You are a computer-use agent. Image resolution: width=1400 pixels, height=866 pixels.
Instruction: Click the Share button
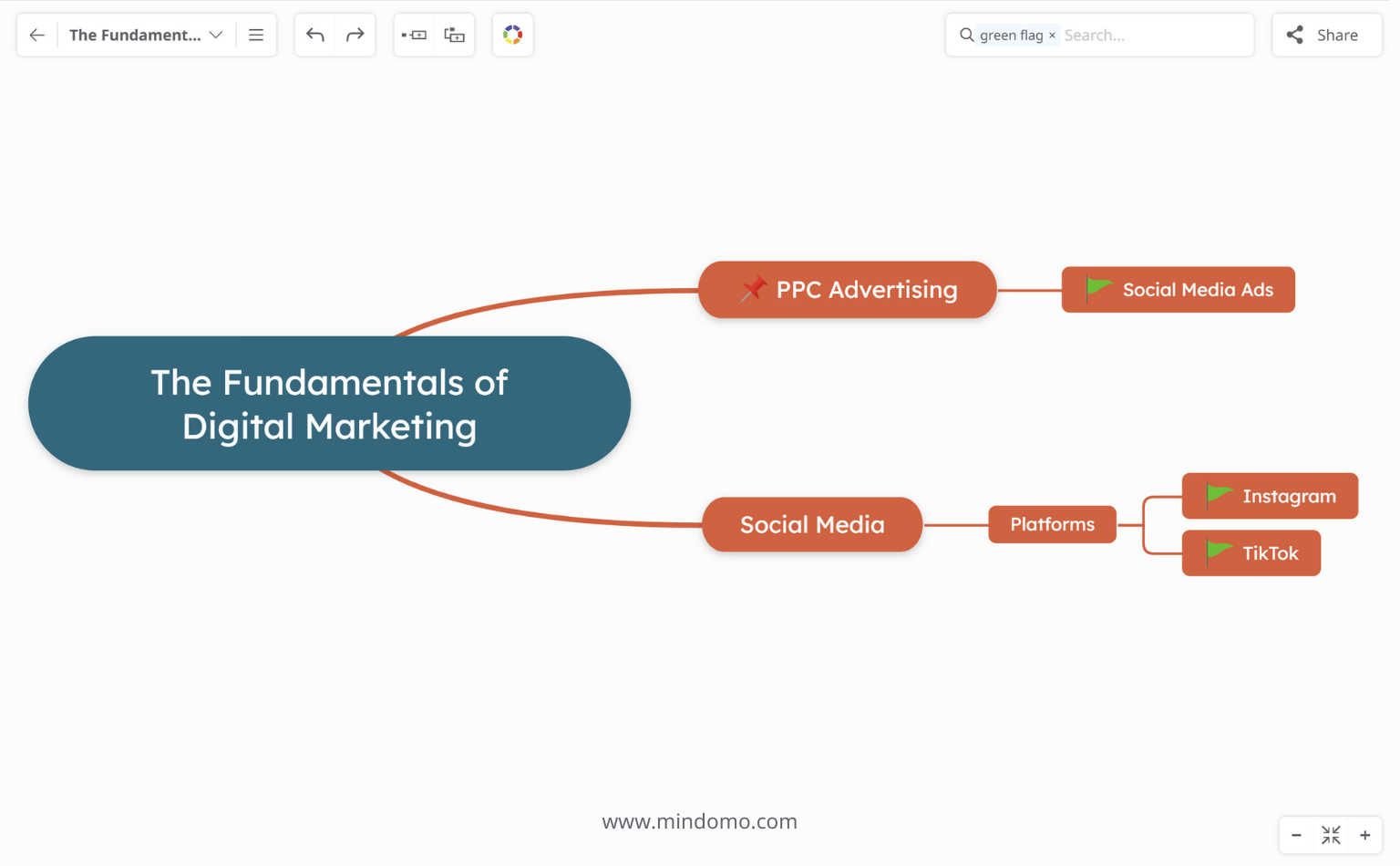click(x=1326, y=36)
